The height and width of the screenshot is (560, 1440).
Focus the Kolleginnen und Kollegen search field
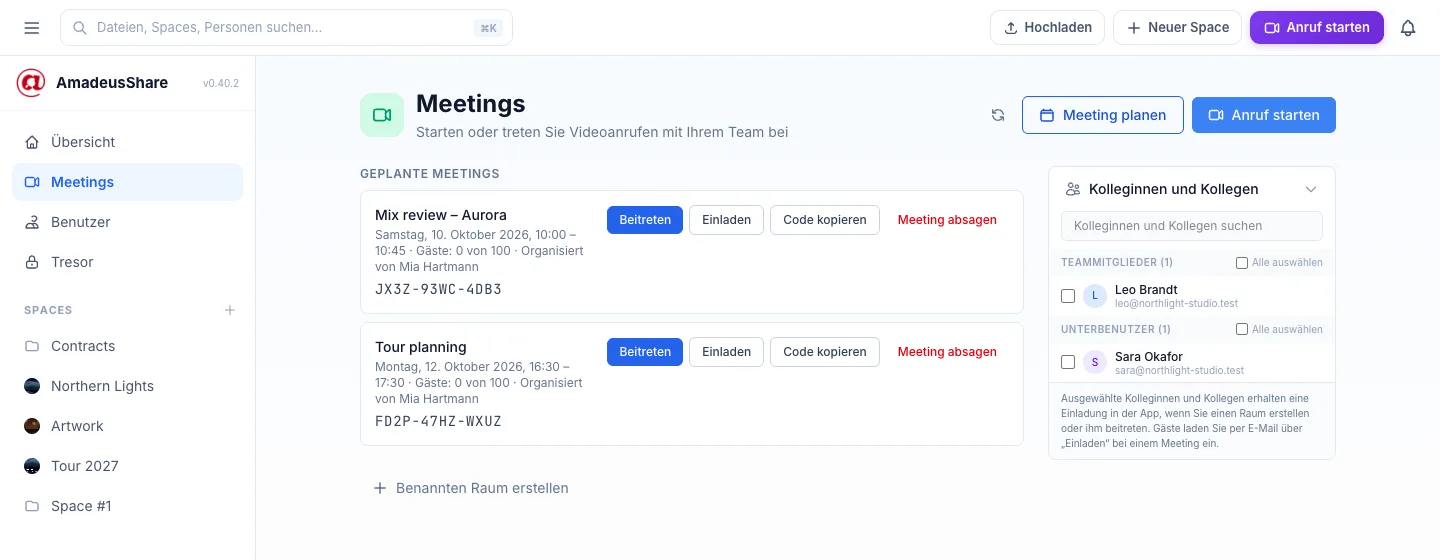click(x=1192, y=226)
